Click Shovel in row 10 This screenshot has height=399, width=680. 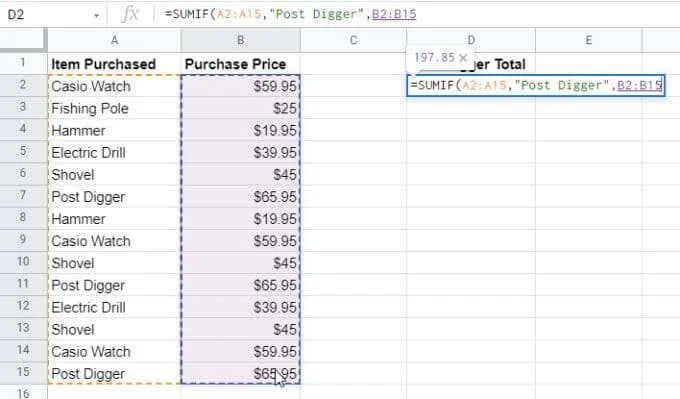pyautogui.click(x=114, y=263)
